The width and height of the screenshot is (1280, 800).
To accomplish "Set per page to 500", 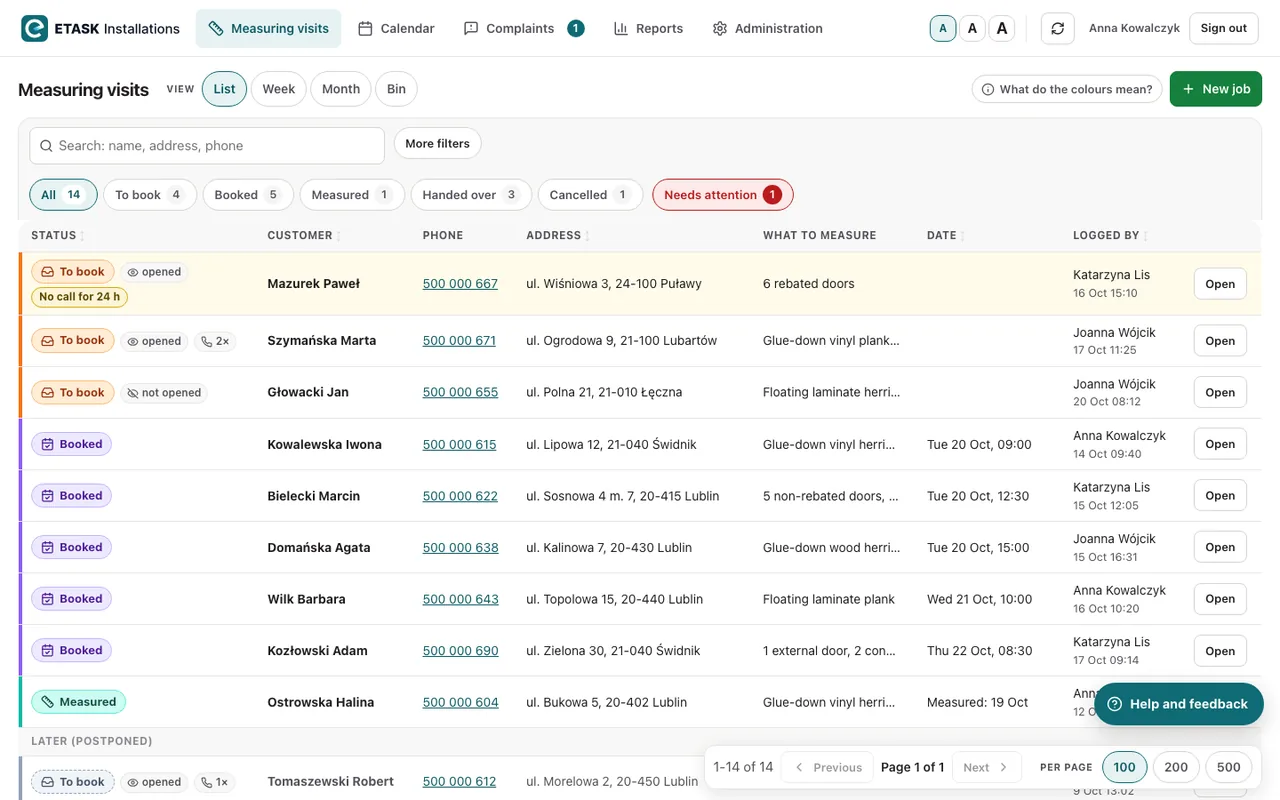I will pyautogui.click(x=1229, y=767).
